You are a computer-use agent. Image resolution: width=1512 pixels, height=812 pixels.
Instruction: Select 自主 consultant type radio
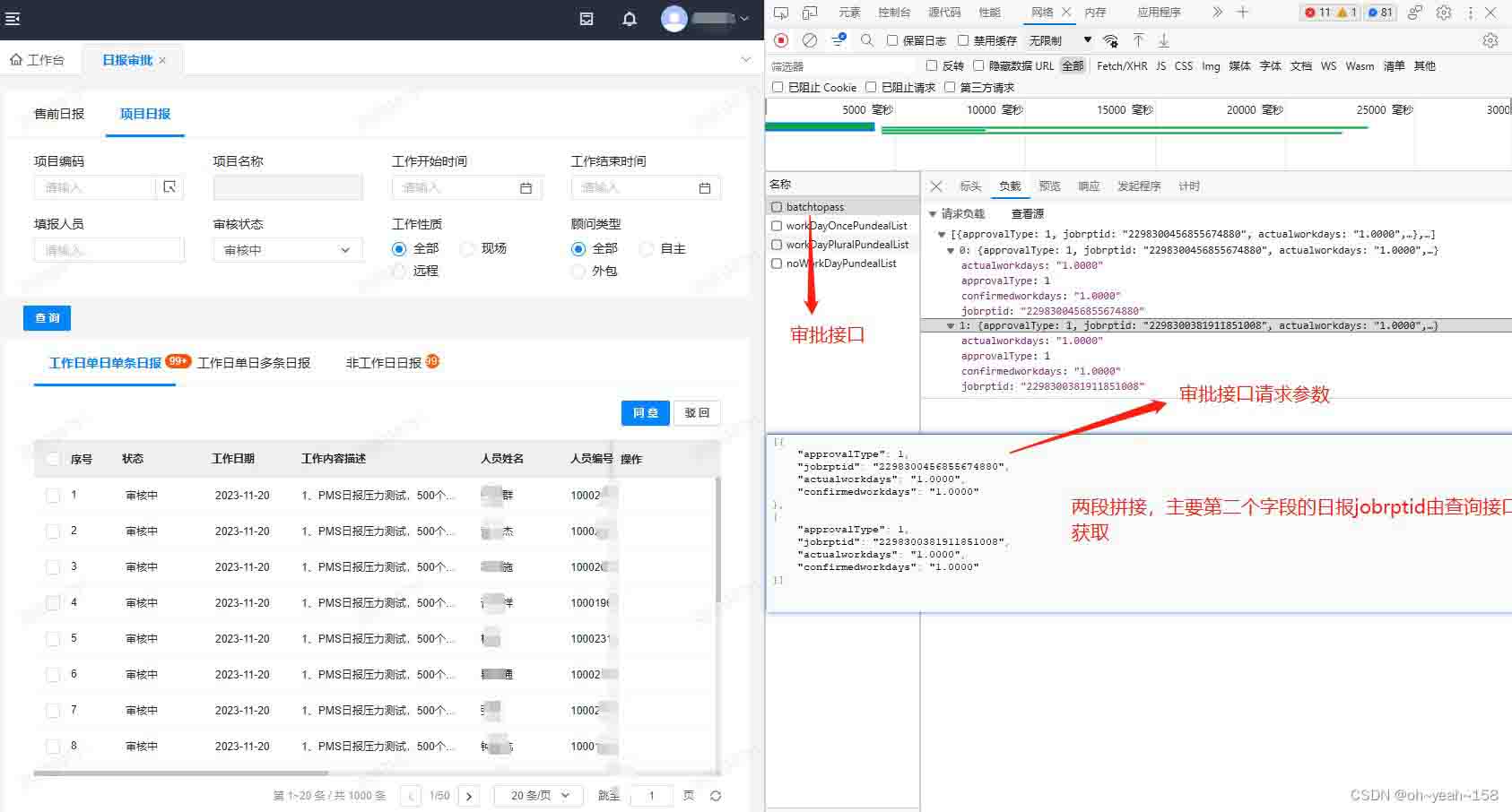pos(647,248)
